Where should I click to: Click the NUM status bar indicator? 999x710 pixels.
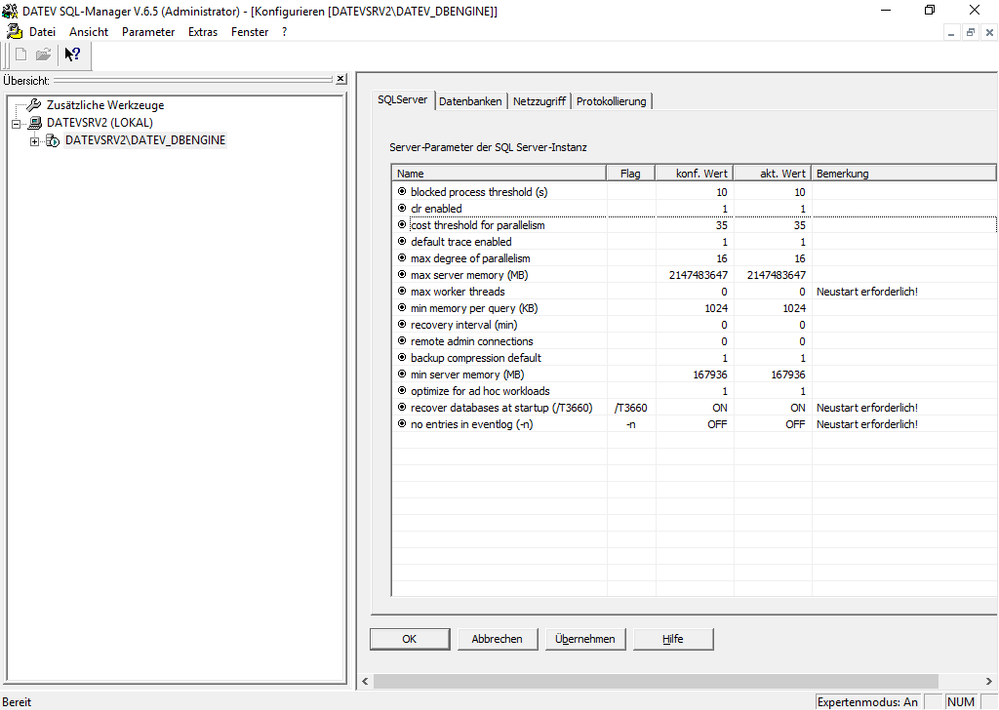click(961, 702)
